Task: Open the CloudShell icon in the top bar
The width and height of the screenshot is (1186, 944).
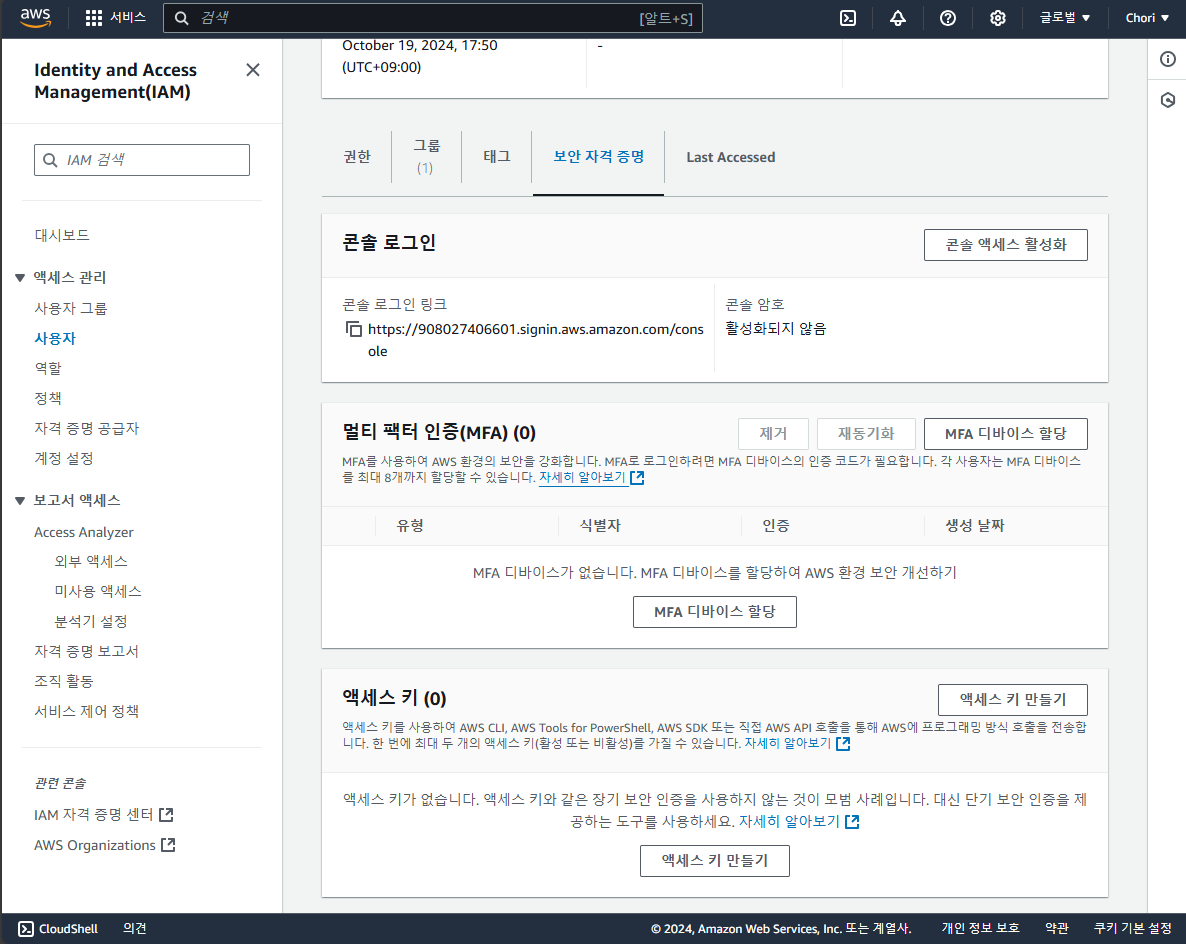Action: tap(848, 18)
